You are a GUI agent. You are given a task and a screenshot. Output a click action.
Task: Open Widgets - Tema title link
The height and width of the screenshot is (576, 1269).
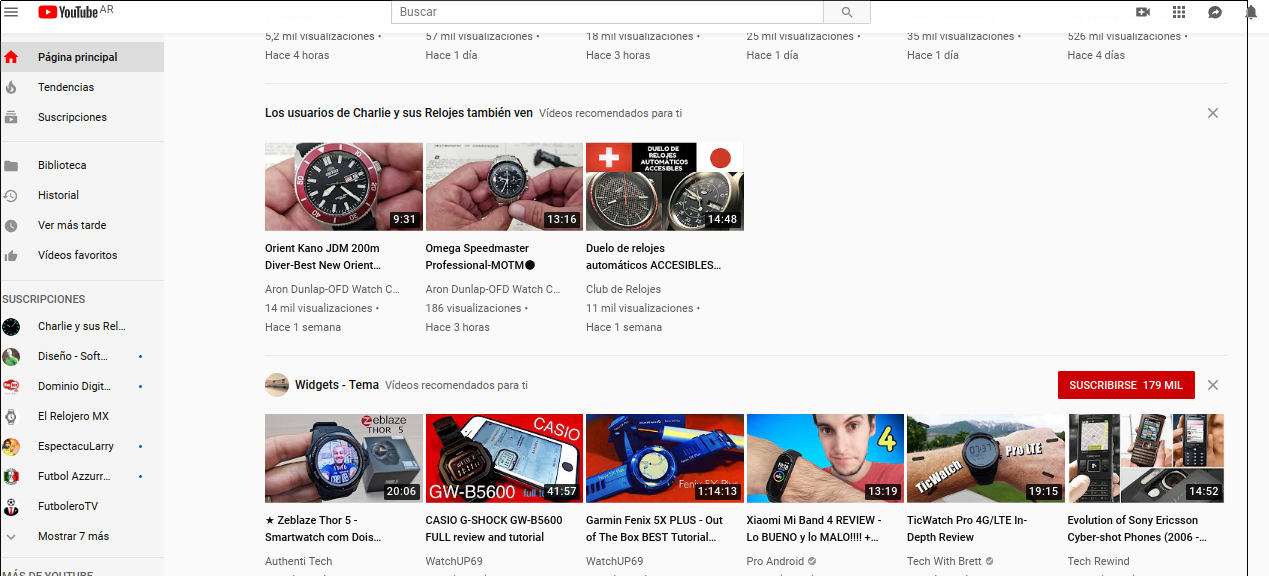[336, 385]
